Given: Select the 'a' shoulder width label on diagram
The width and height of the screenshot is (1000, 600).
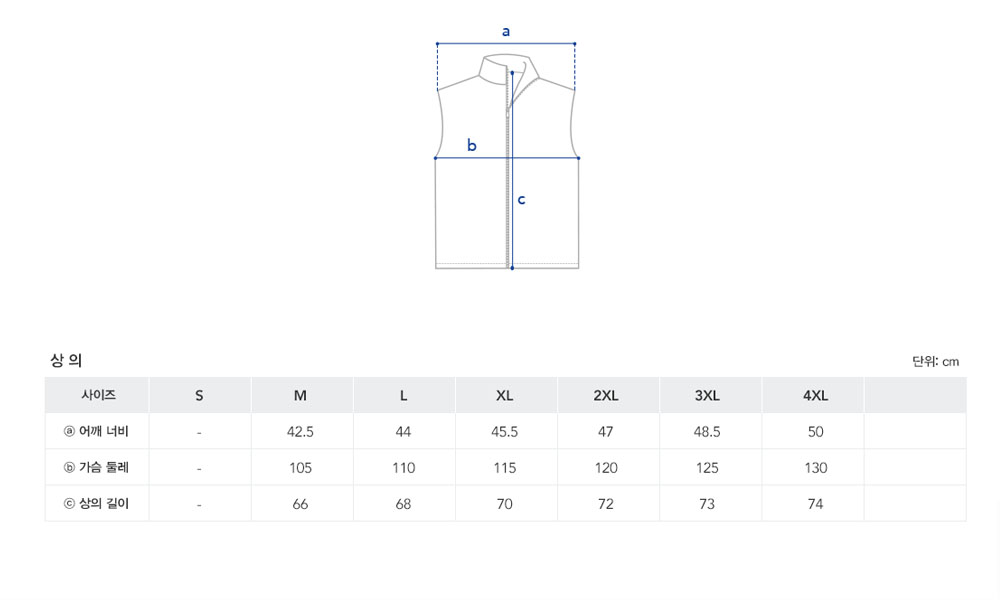Looking at the screenshot, I should pyautogui.click(x=506, y=31).
